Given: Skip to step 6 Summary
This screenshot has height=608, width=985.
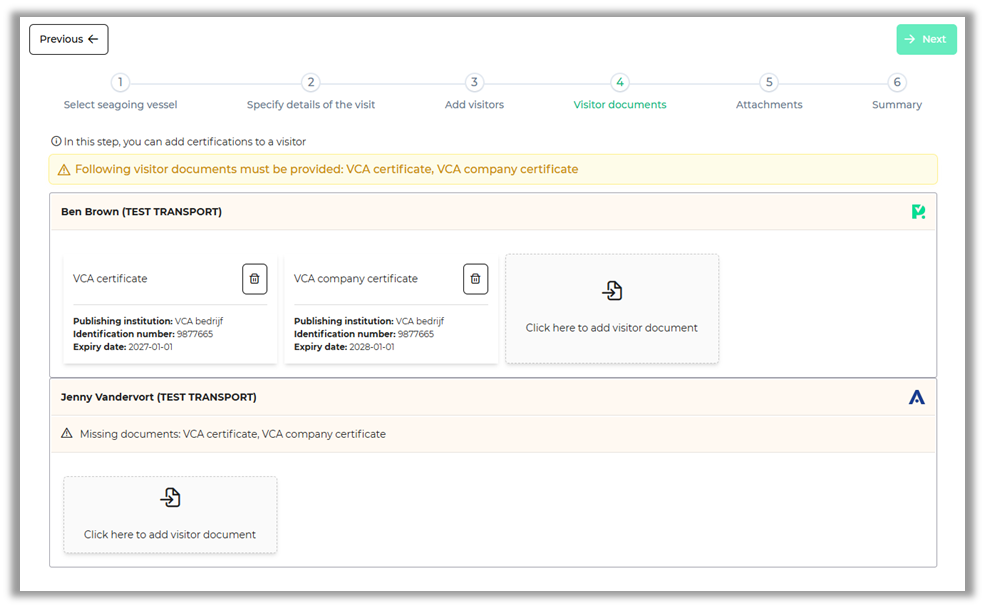Looking at the screenshot, I should click(x=897, y=83).
